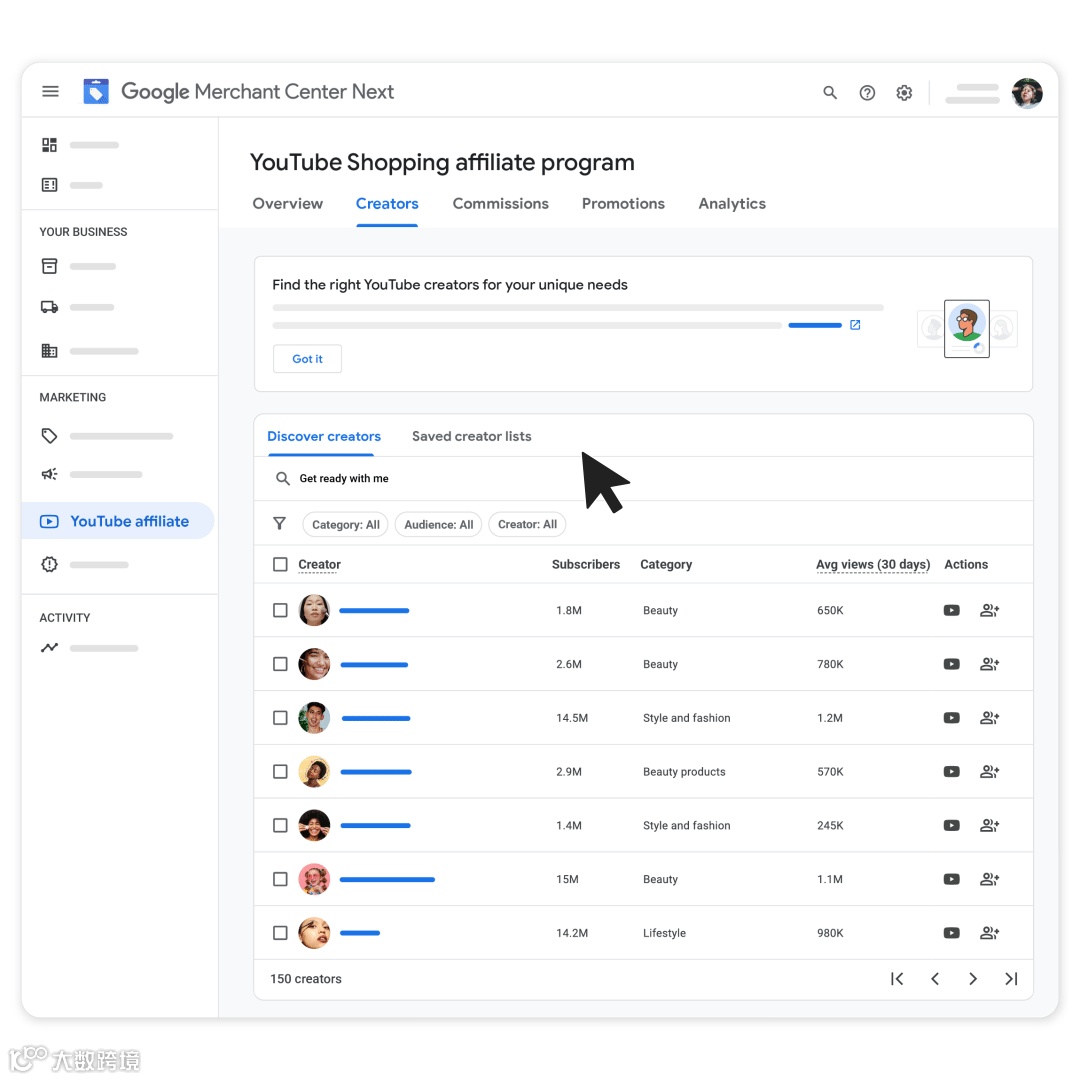Click the Lifestyle category cell
This screenshot has width=1080, height=1080.
(664, 933)
